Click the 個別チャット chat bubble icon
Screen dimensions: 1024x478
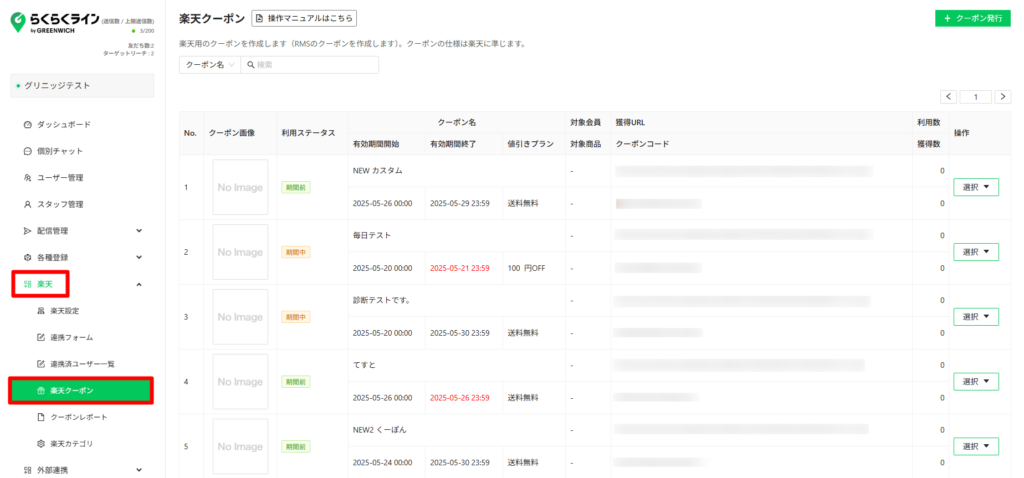point(27,151)
